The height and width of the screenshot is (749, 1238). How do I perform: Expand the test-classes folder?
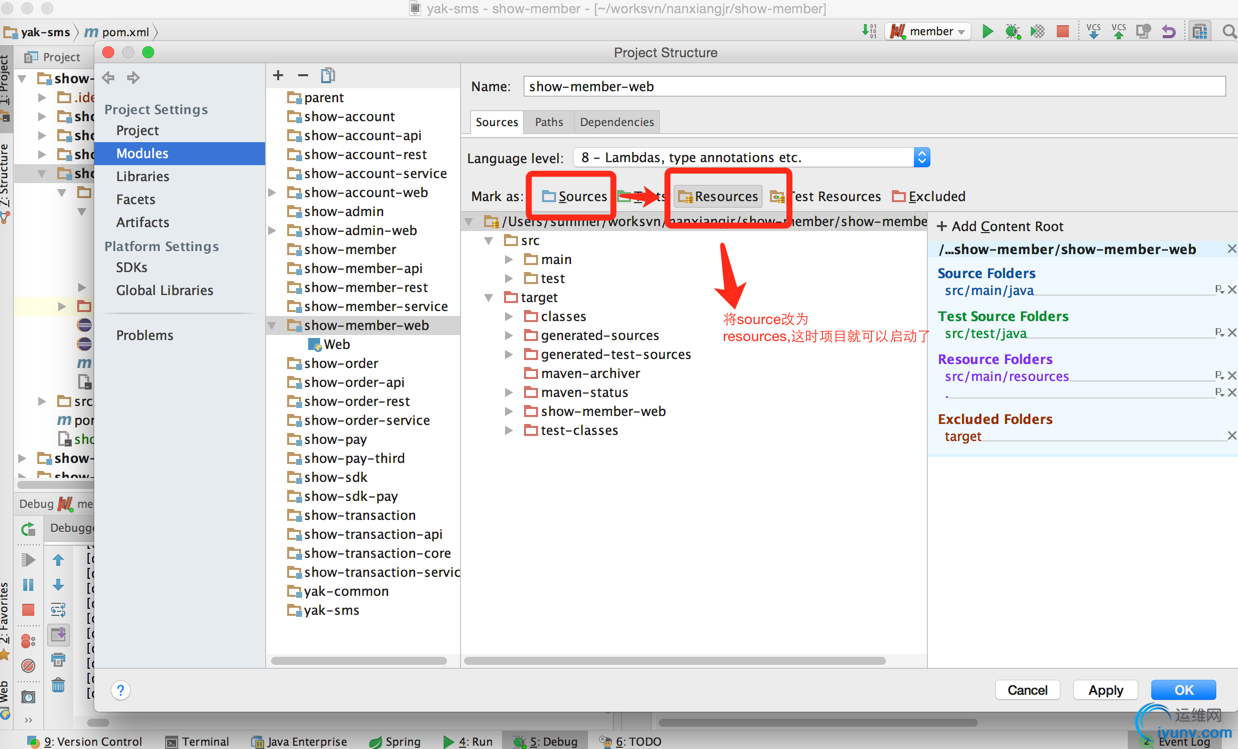[509, 431]
